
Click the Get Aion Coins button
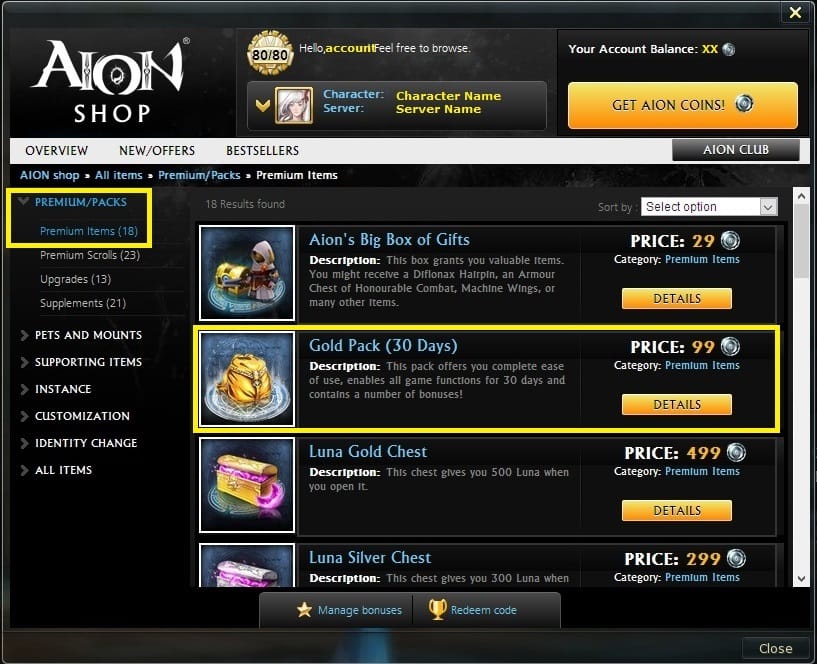[683, 105]
